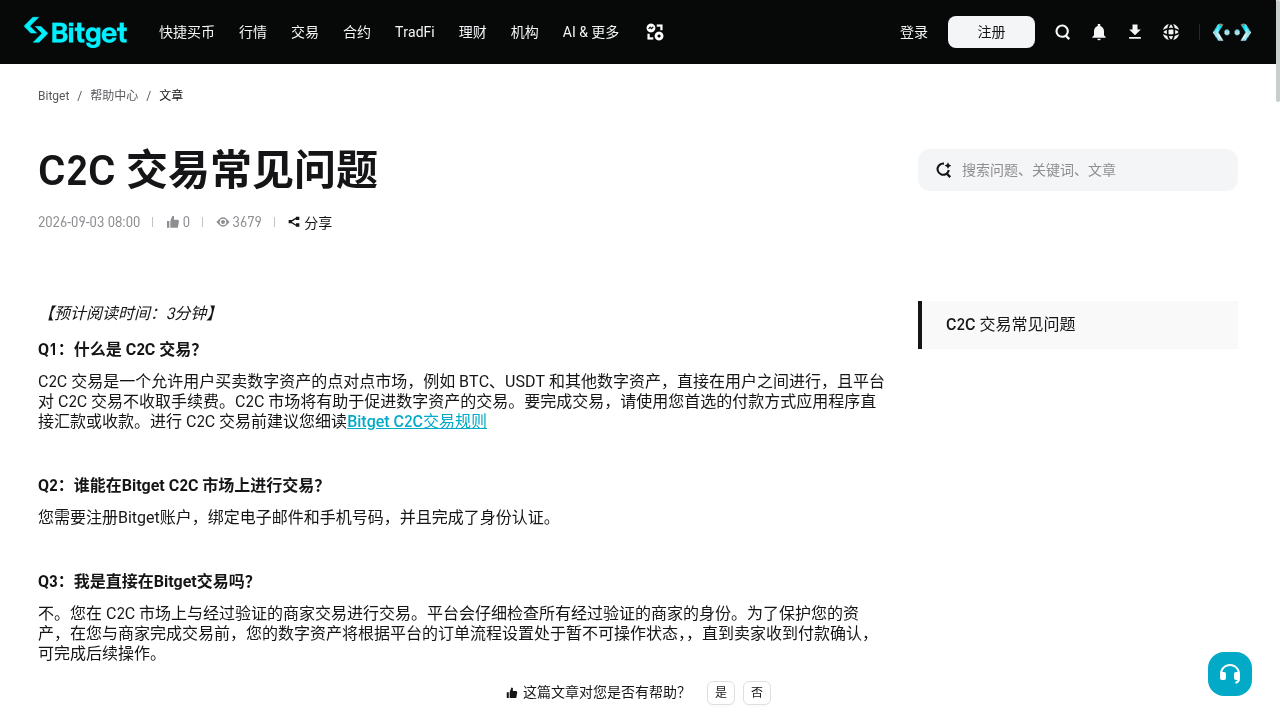Open 理财 menu item
Viewport: 1280px width, 720px height.
(x=473, y=32)
